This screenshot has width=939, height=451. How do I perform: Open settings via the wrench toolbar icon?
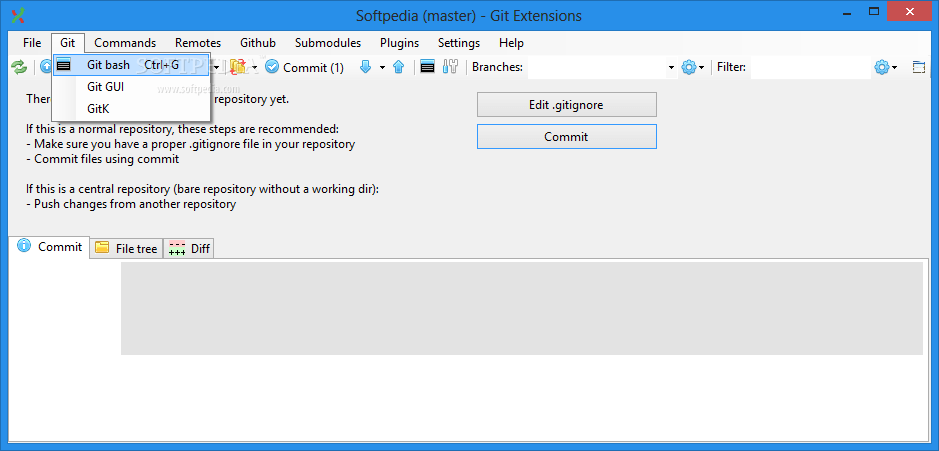(450, 67)
